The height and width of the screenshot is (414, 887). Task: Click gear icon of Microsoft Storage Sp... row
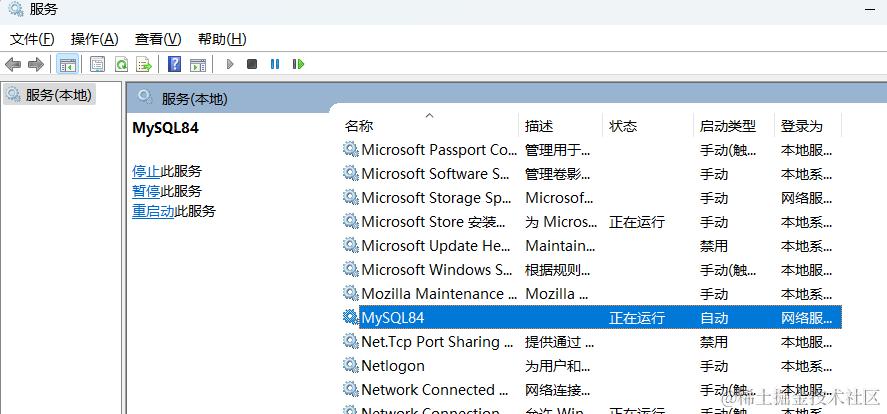351,197
